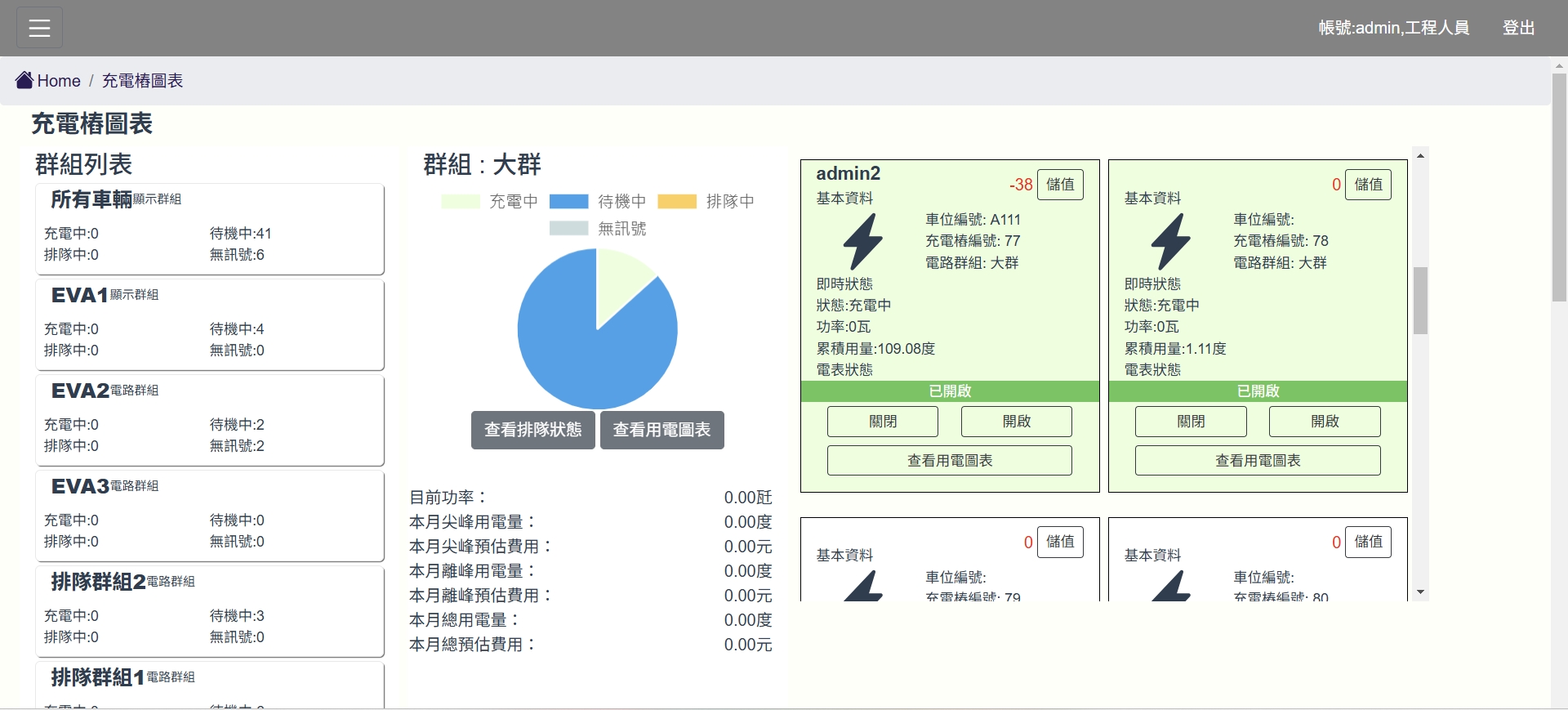This screenshot has width=1568, height=710.
Task: Select the EVA1 group card
Action: tap(210, 324)
